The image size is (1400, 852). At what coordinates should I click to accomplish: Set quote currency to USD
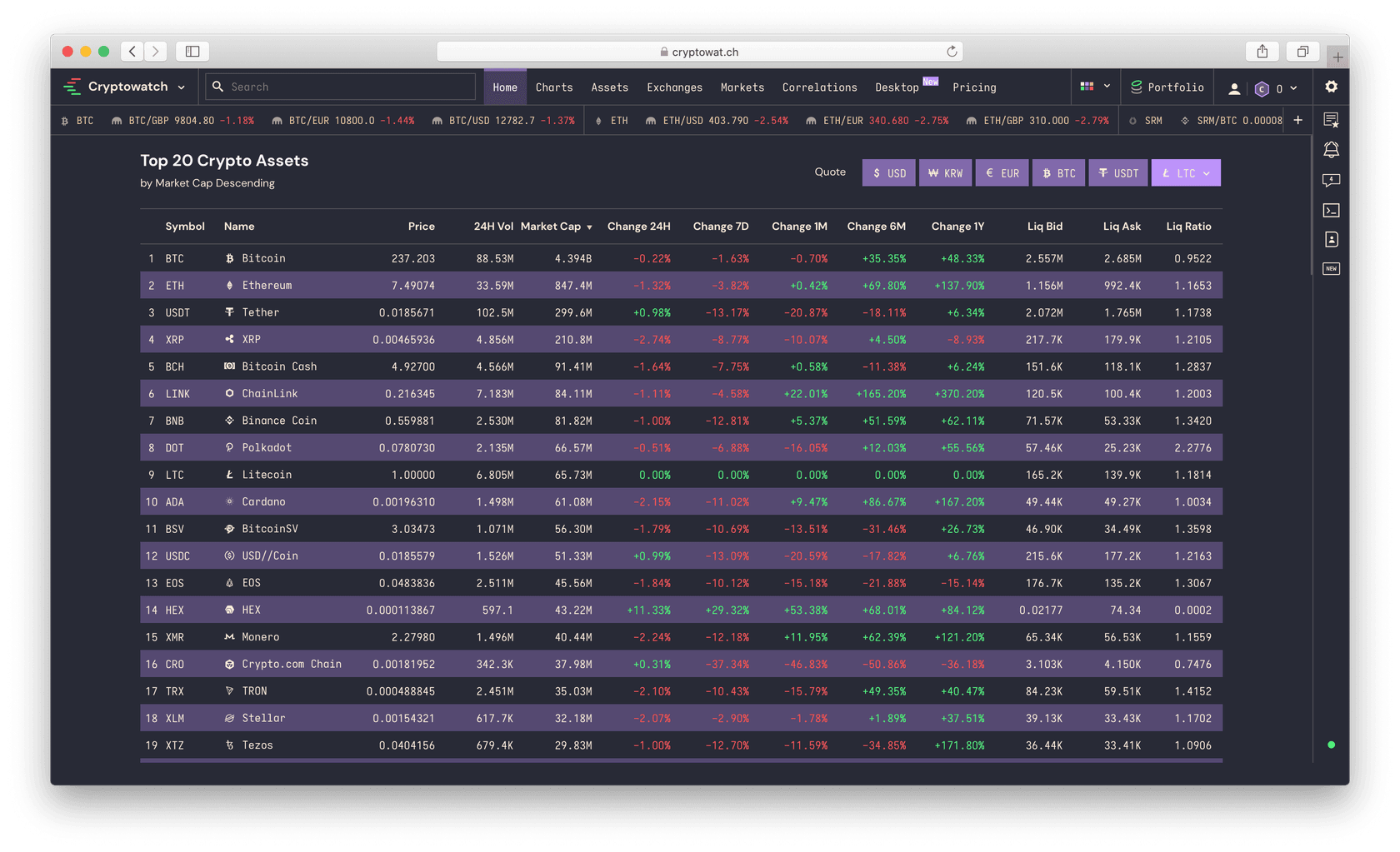pos(888,173)
